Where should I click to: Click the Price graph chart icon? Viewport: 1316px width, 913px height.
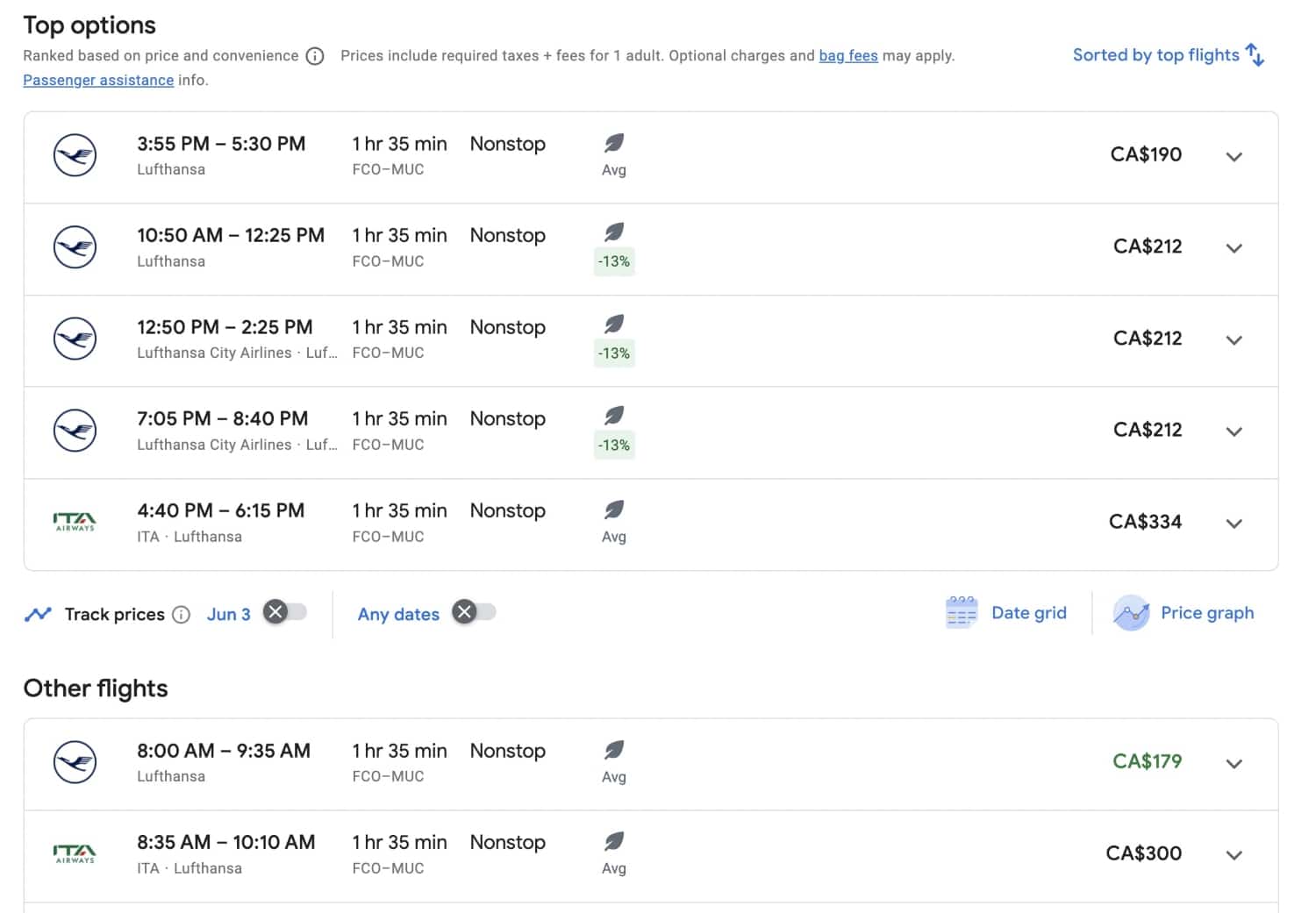click(1131, 613)
